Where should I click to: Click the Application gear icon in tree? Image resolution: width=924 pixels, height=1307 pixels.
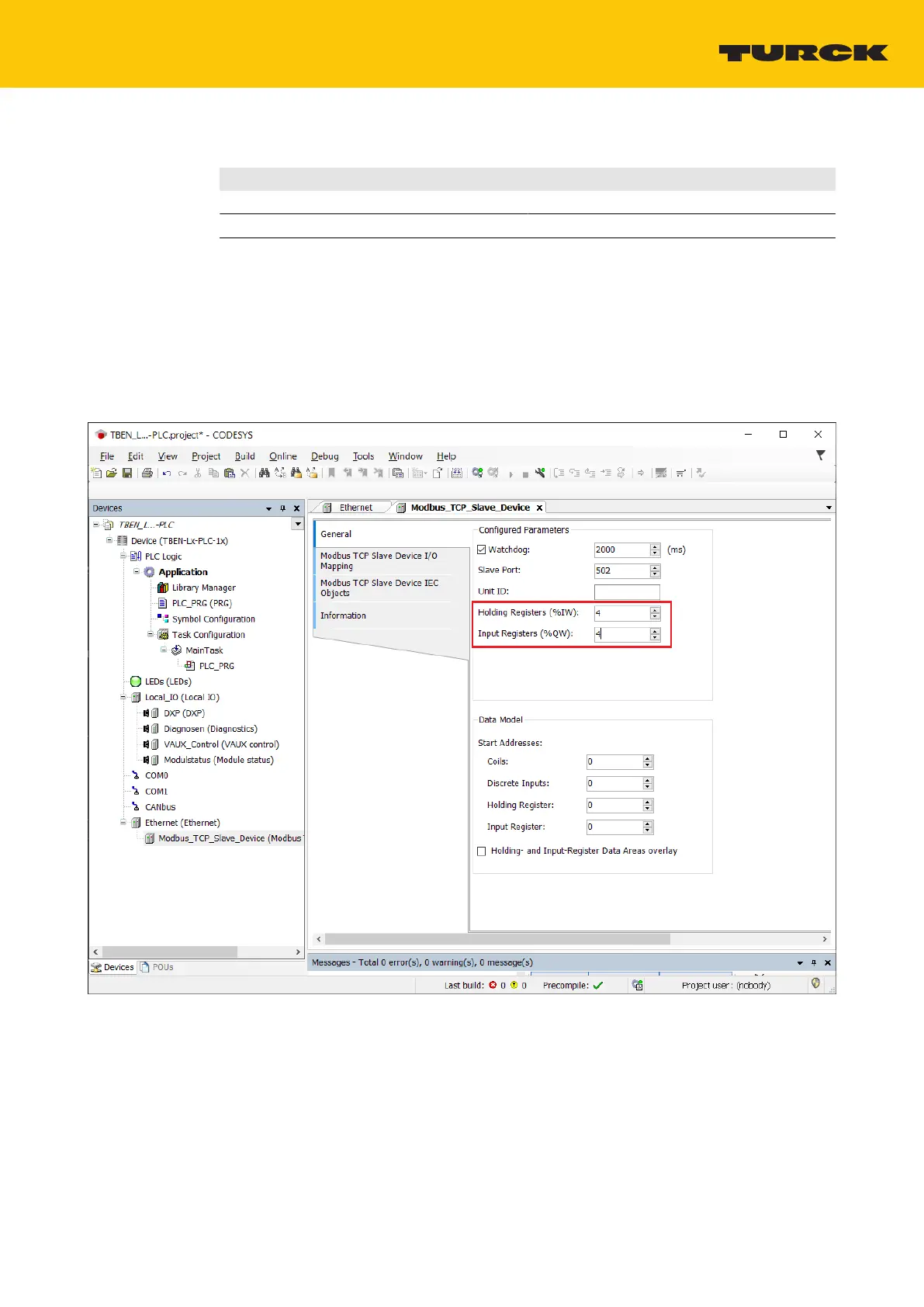click(149, 572)
